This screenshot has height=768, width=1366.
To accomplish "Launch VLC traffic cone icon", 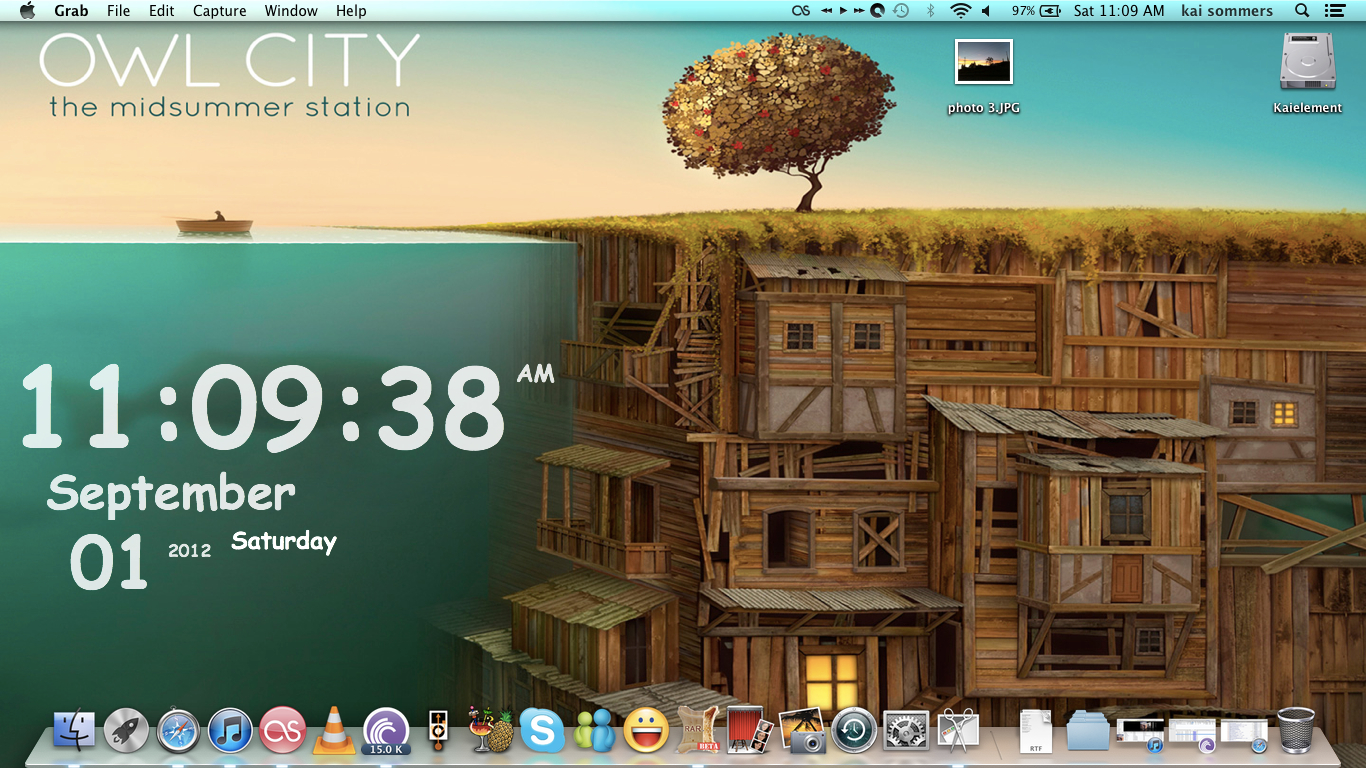I will click(x=334, y=730).
